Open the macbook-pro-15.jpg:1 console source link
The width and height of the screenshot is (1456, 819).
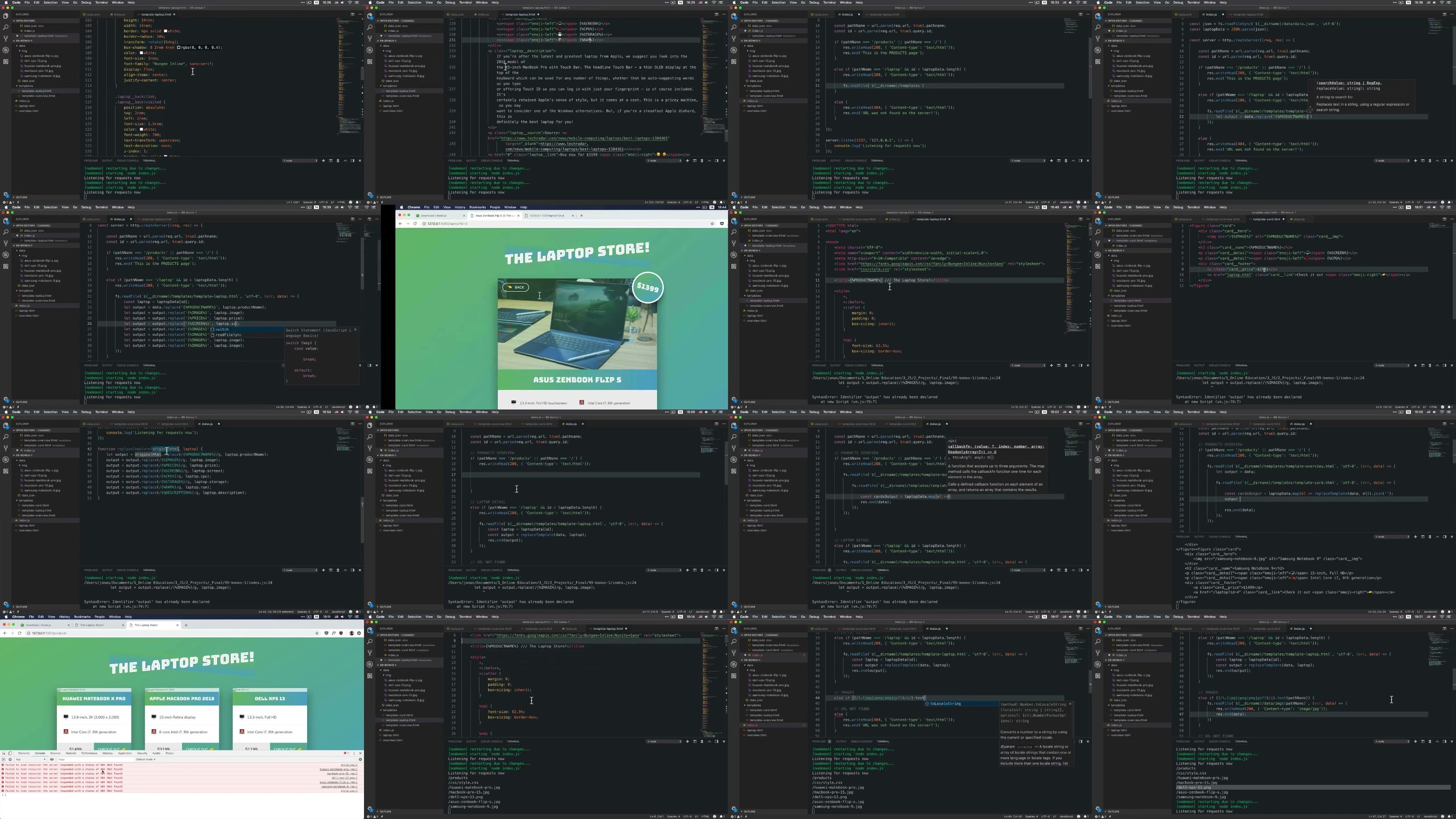343,774
